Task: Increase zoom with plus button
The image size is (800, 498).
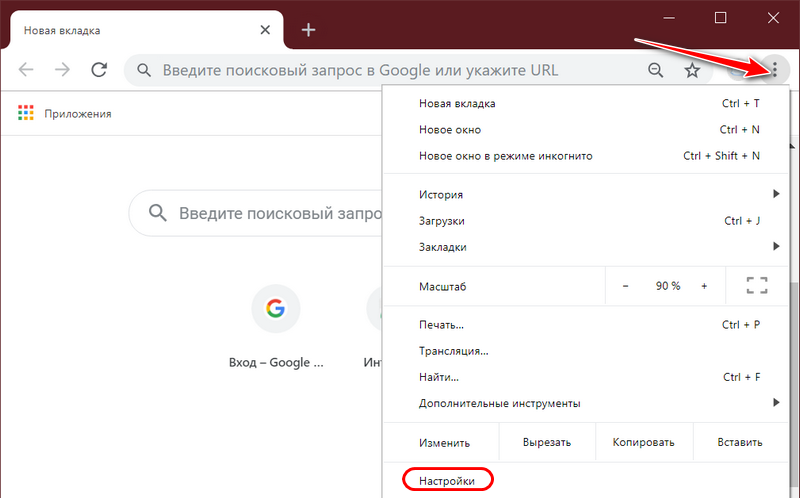Action: point(704,286)
